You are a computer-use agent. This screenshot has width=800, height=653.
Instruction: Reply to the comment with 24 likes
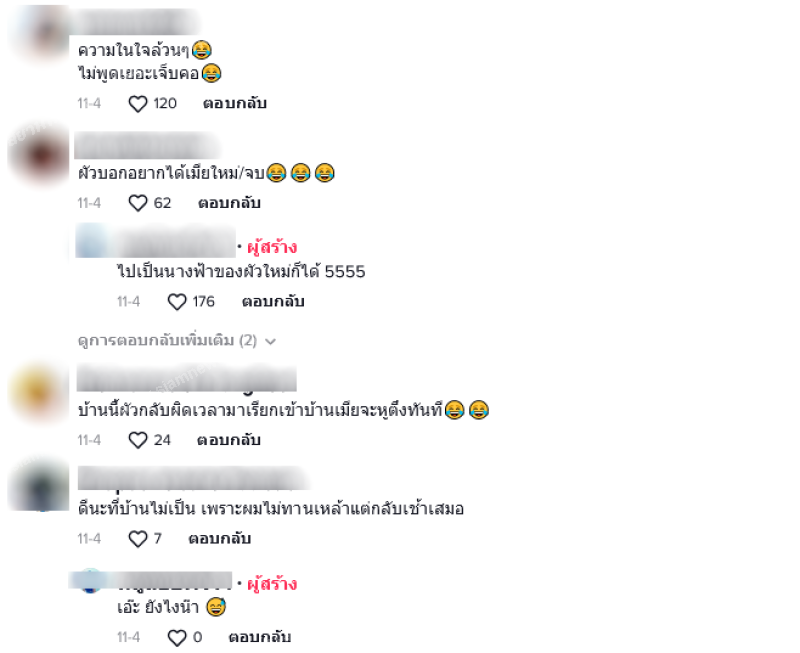click(229, 440)
